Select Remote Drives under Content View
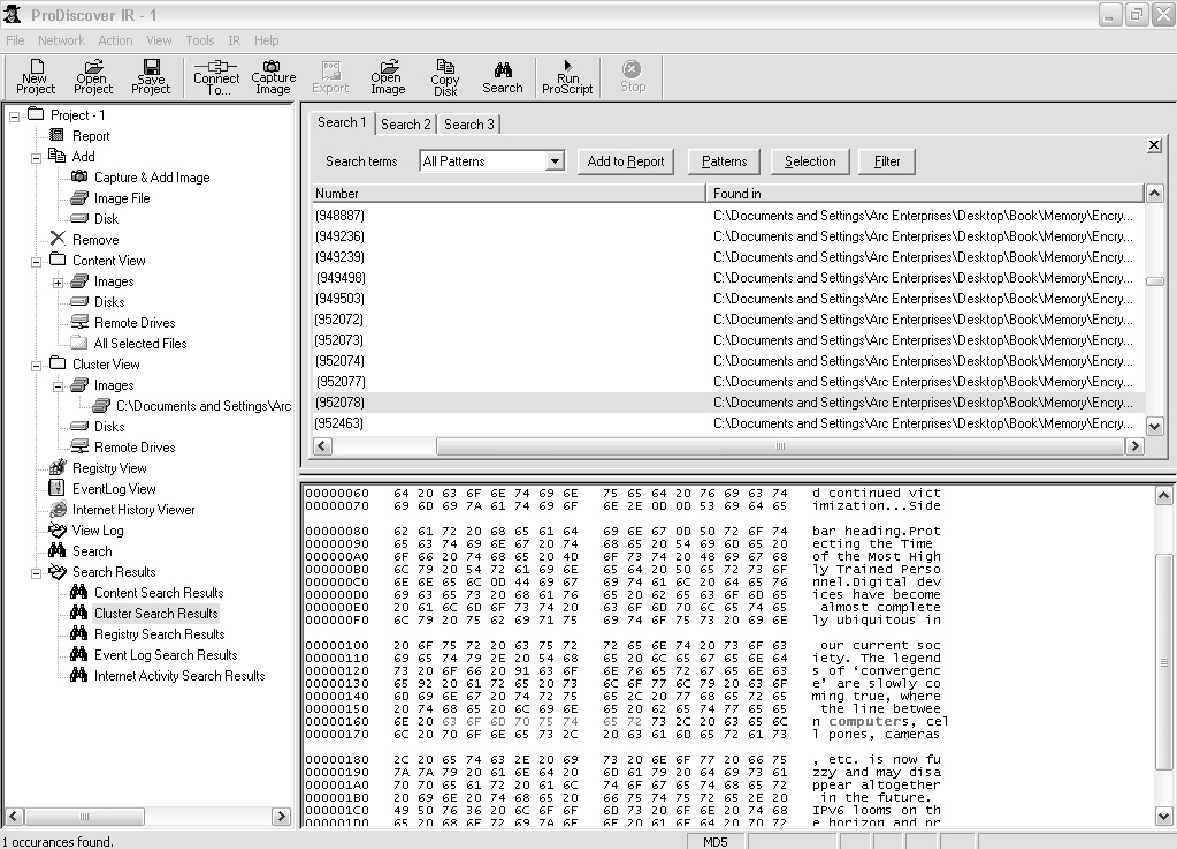 coord(134,323)
